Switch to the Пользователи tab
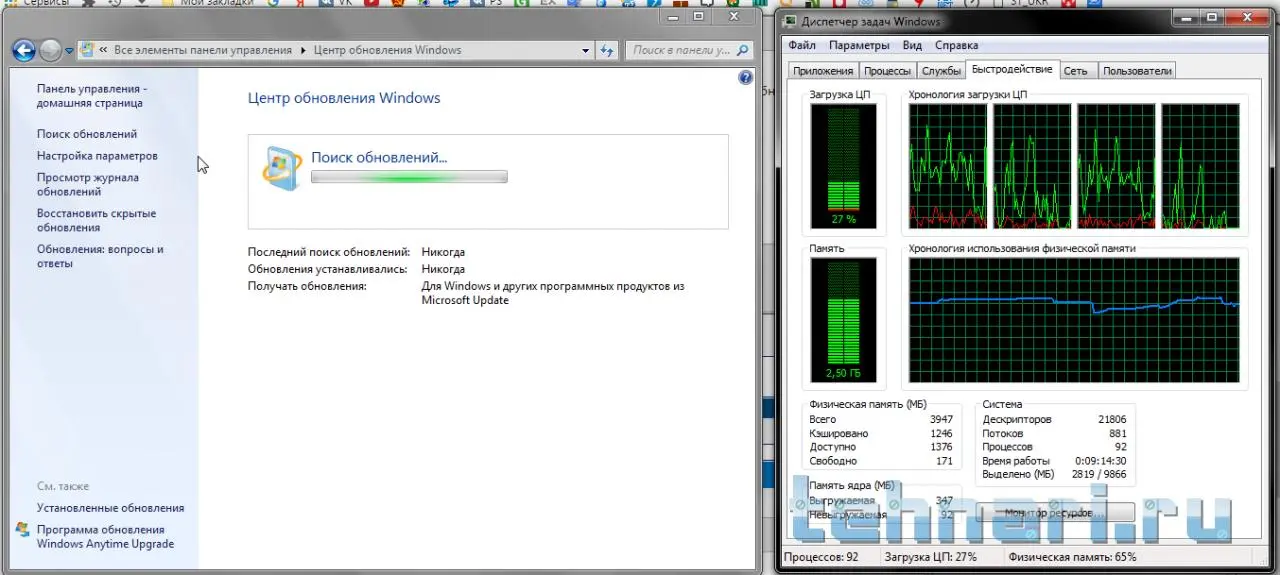The width and height of the screenshot is (1280, 575). [1137, 71]
